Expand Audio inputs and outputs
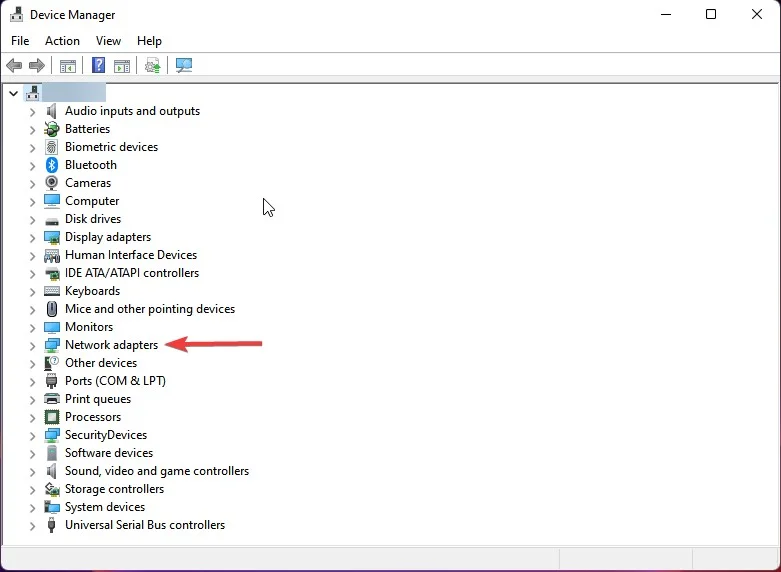Image resolution: width=781 pixels, height=572 pixels. pos(32,112)
